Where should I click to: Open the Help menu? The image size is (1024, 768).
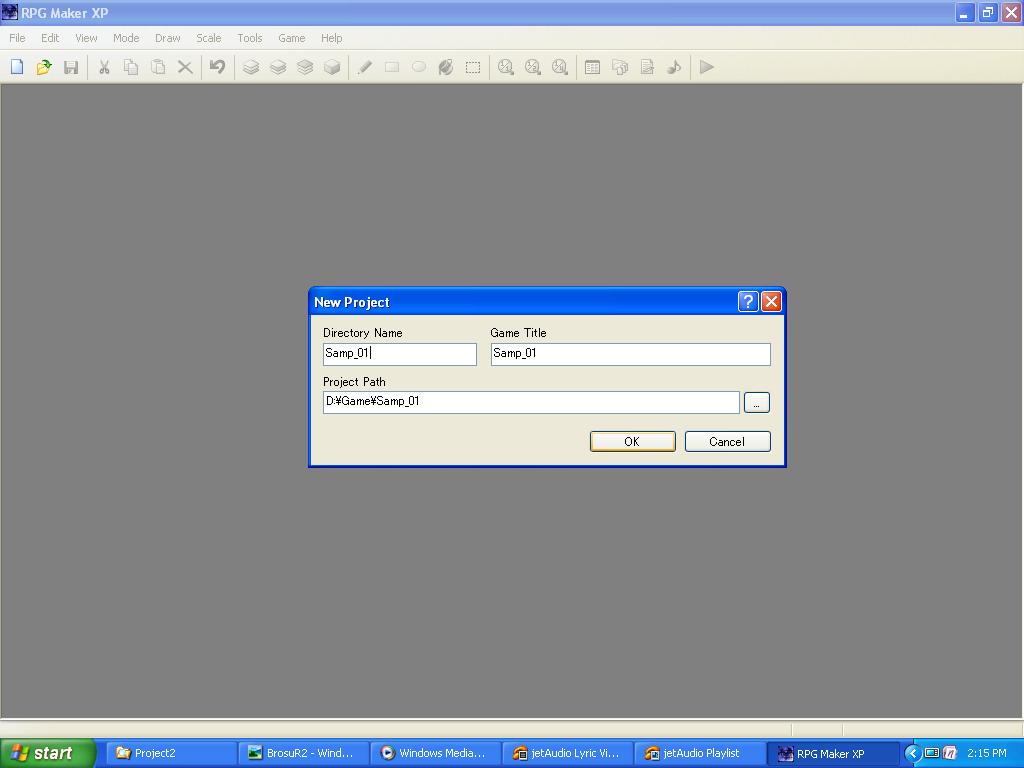click(332, 38)
